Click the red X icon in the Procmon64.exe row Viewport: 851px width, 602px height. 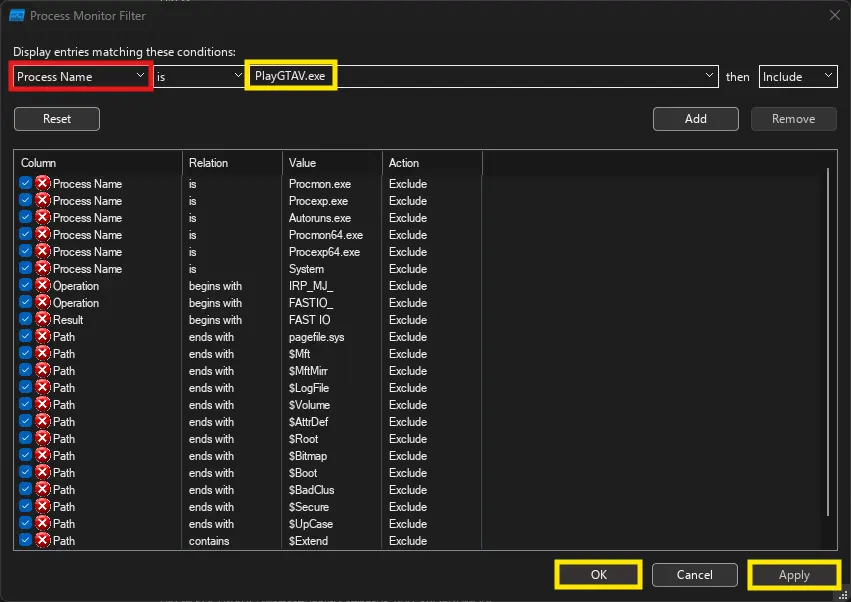43,234
